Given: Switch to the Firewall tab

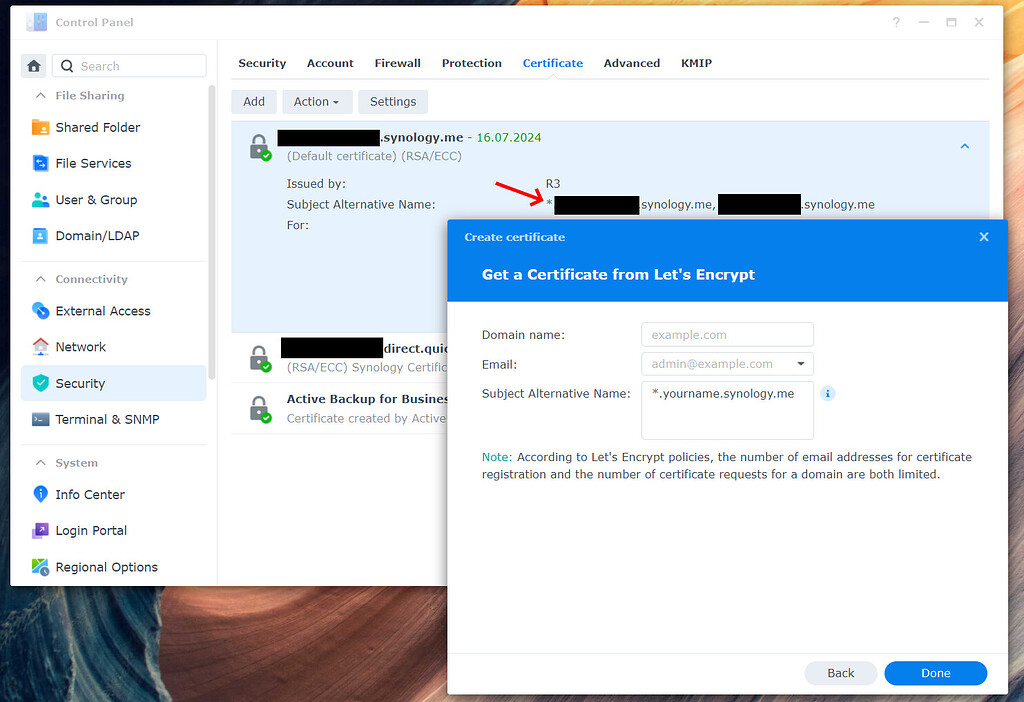Looking at the screenshot, I should point(397,62).
